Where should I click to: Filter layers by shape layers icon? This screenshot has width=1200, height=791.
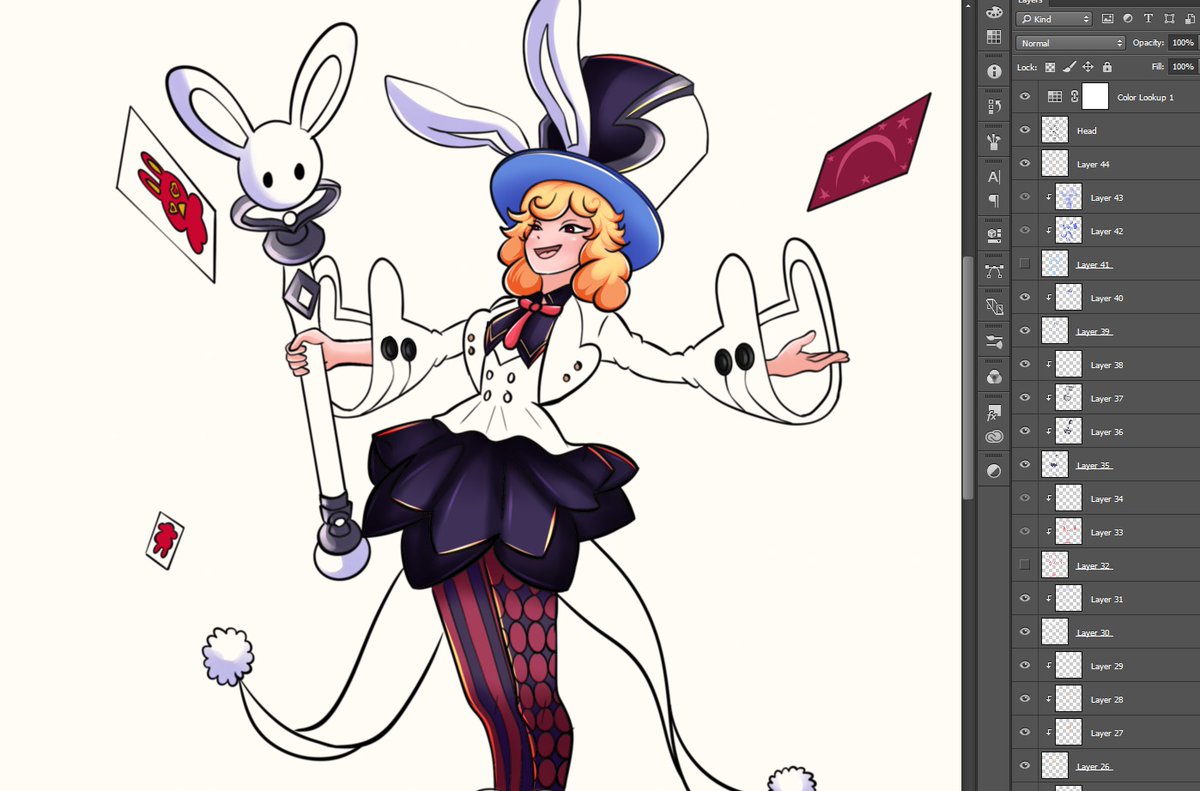[1168, 19]
